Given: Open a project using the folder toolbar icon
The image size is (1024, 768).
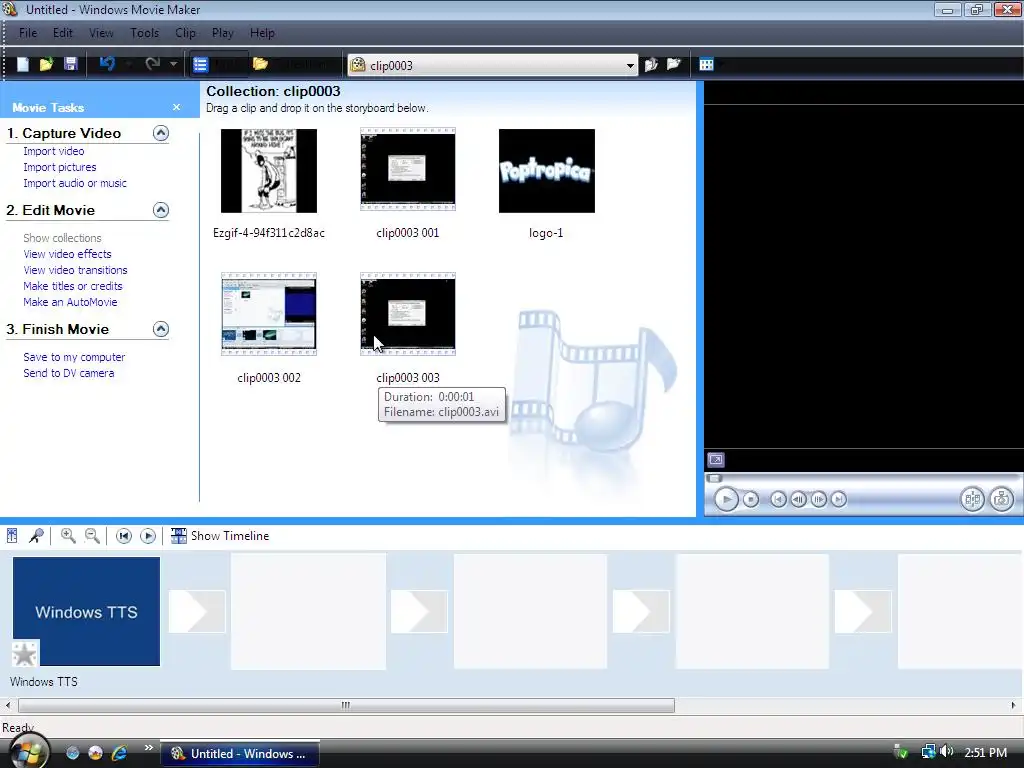Looking at the screenshot, I should pos(46,64).
